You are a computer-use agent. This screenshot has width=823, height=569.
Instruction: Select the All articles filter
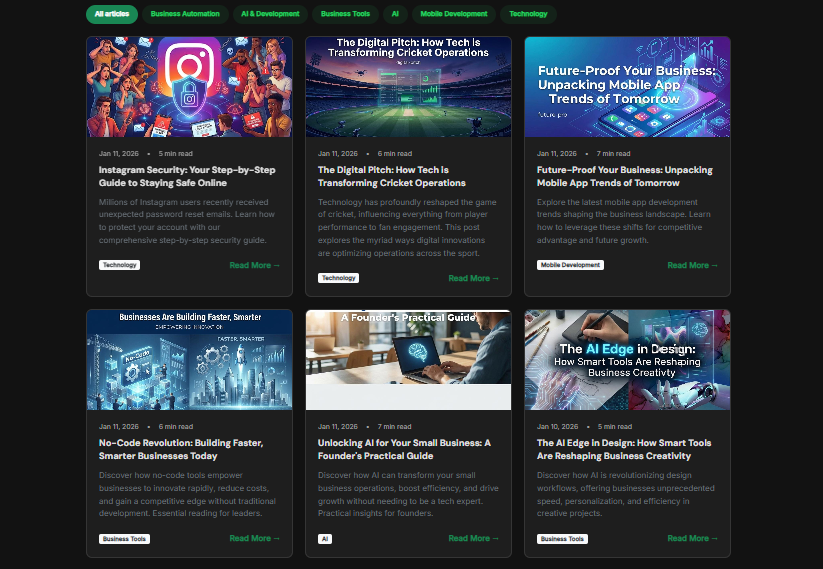[x=112, y=14]
